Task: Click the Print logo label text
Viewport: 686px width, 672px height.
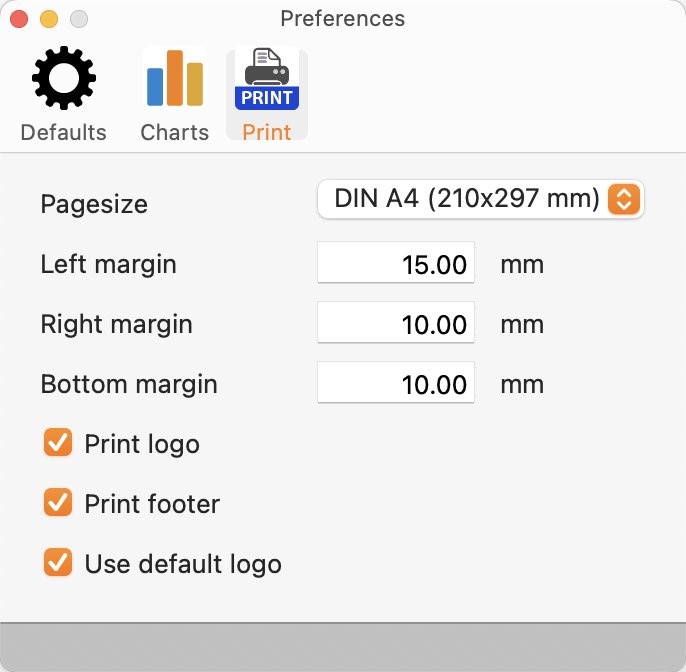Action: [x=142, y=444]
